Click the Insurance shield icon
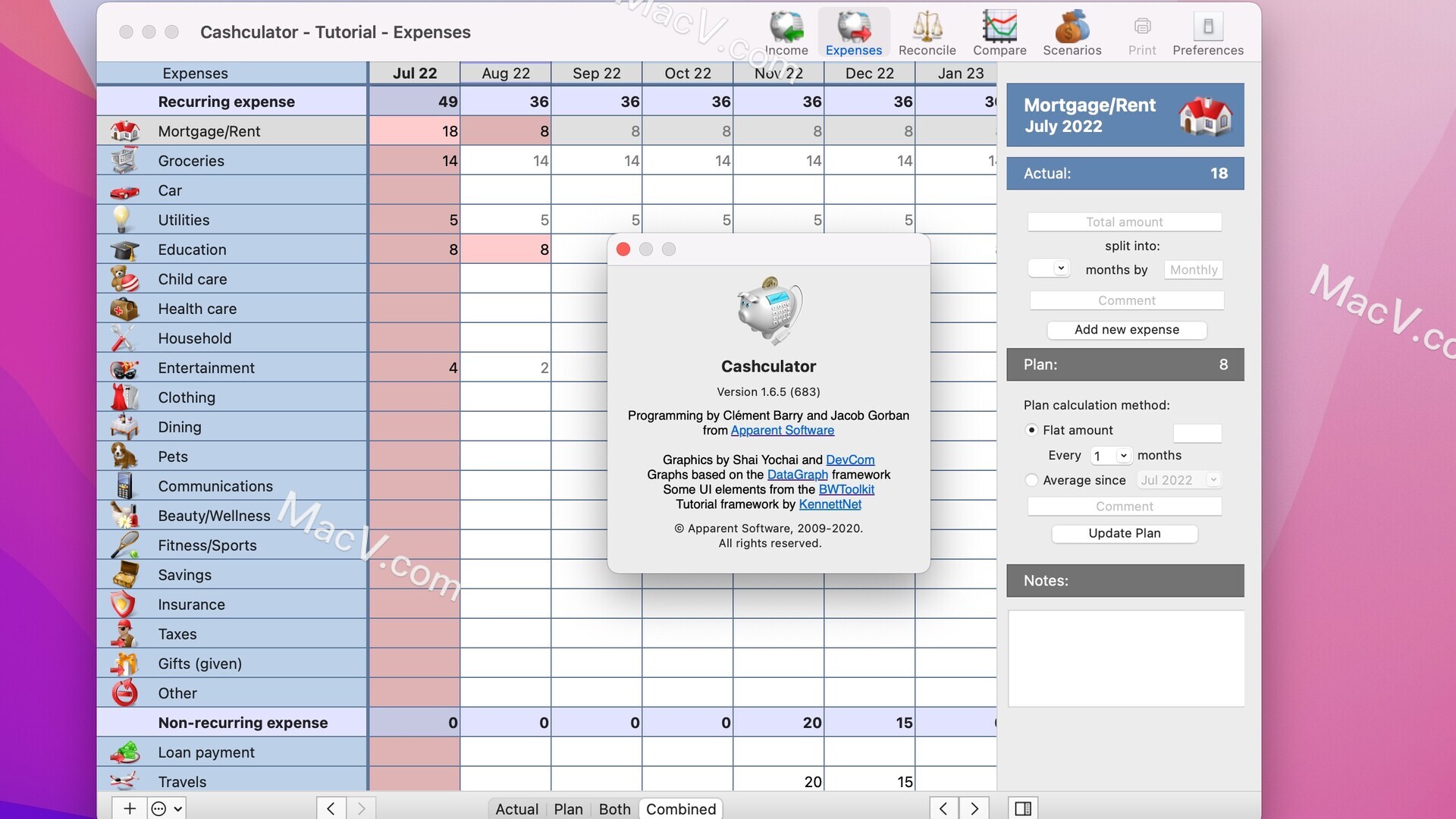This screenshot has width=1456, height=819. tap(123, 604)
